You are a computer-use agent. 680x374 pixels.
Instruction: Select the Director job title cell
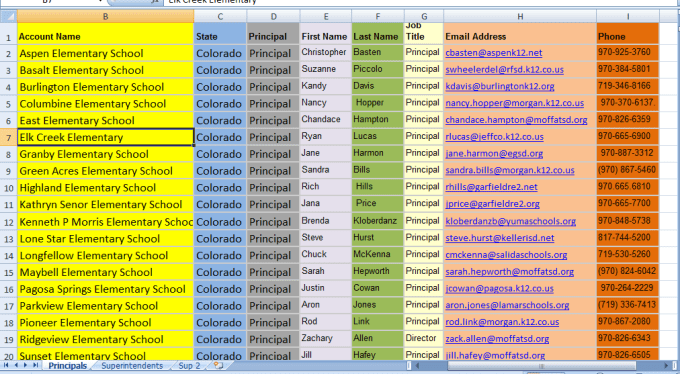click(x=424, y=339)
